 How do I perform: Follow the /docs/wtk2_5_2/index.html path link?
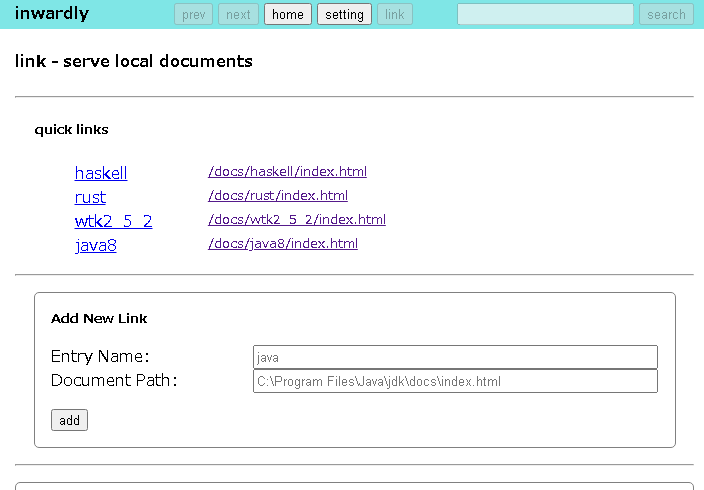tap(297, 220)
